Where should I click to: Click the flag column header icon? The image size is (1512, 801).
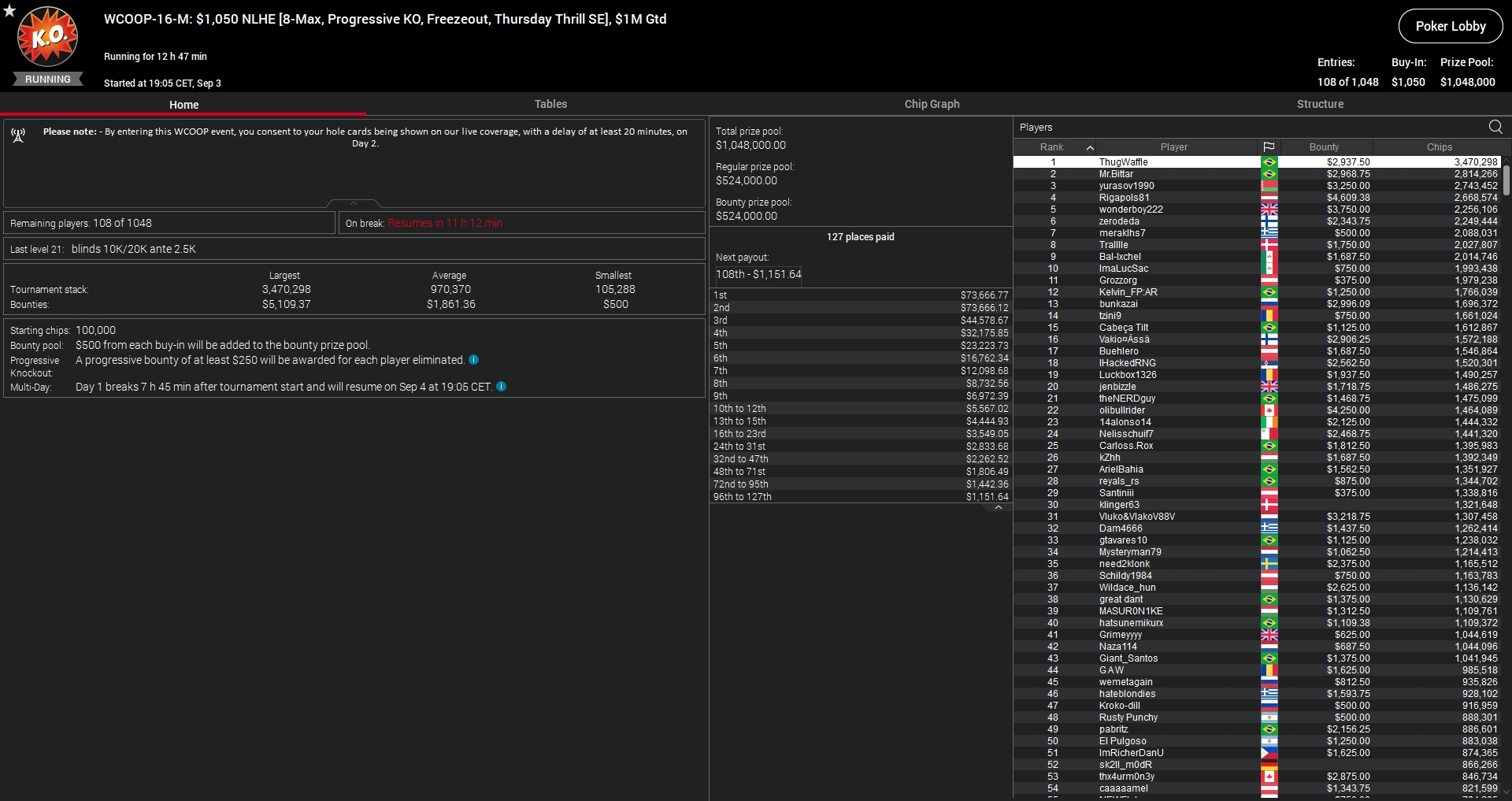click(1269, 147)
